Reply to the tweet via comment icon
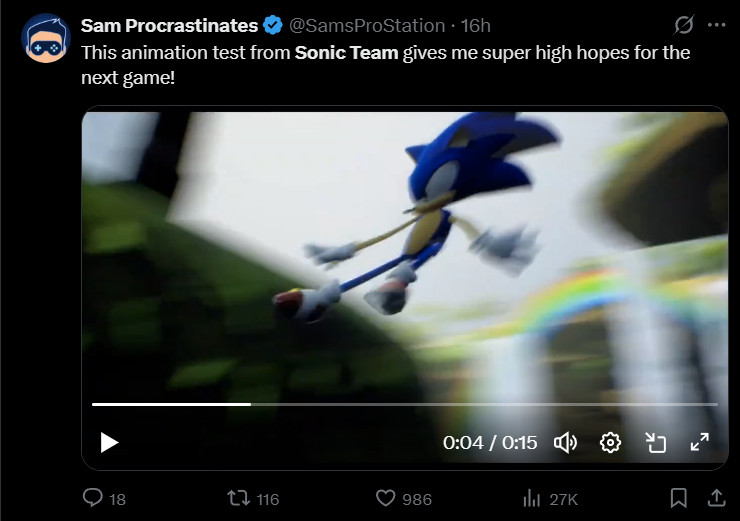 [x=92, y=497]
